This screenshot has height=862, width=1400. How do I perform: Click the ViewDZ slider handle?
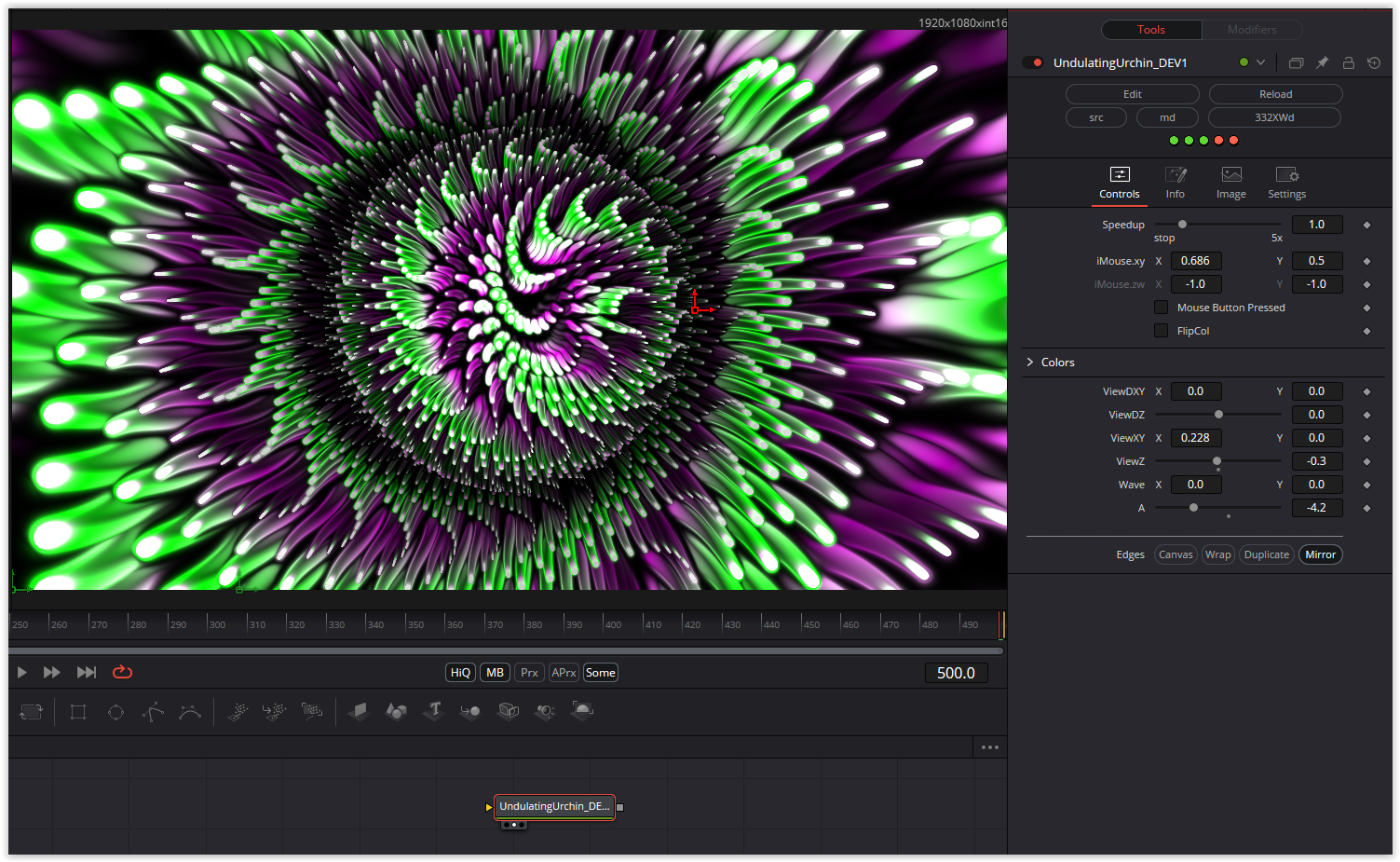click(x=1218, y=415)
